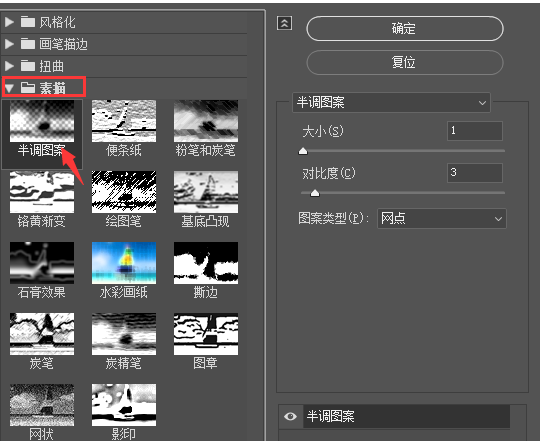Select the 基底凸现 filter thumbnail
This screenshot has width=540, height=441.
(206, 192)
